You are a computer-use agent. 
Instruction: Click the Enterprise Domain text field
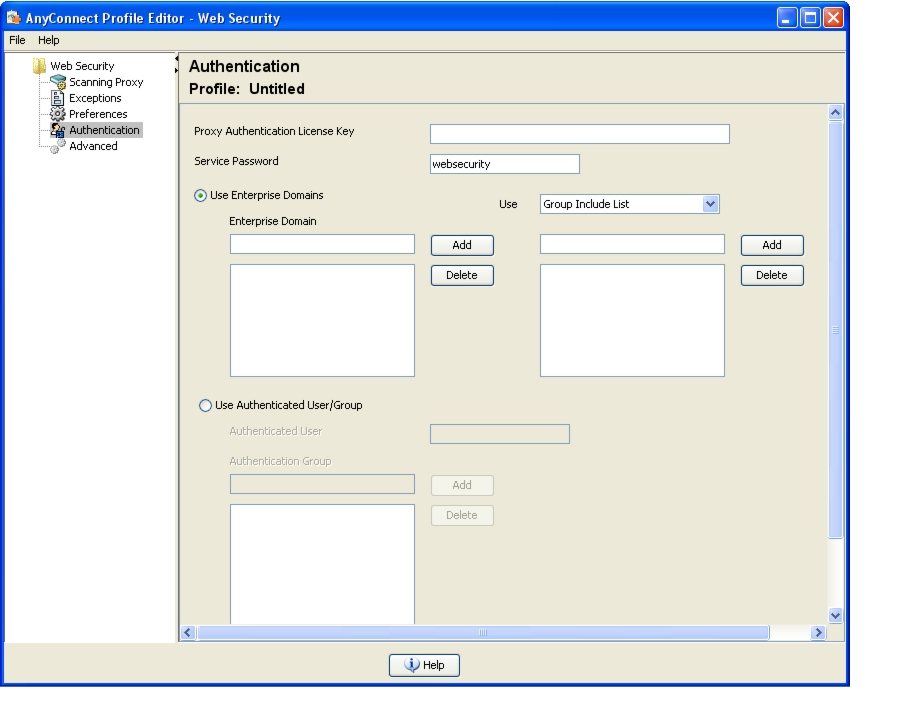click(x=322, y=244)
